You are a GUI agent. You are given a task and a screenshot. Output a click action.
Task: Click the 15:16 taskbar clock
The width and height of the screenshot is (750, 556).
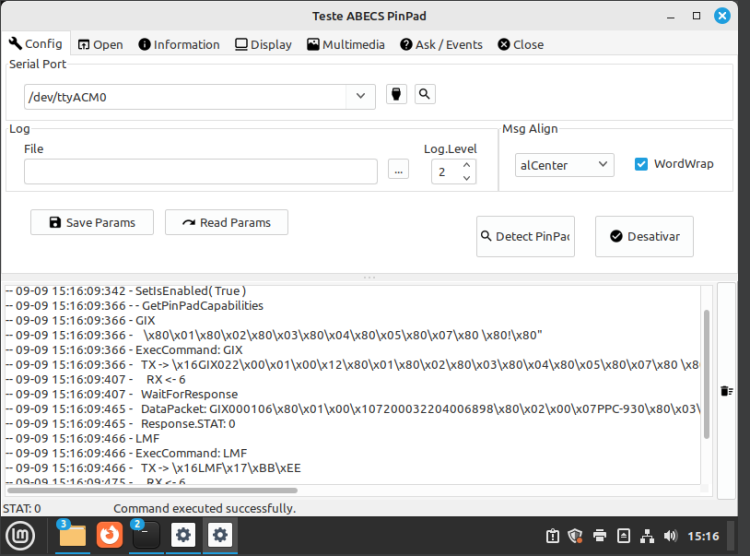pos(703,536)
